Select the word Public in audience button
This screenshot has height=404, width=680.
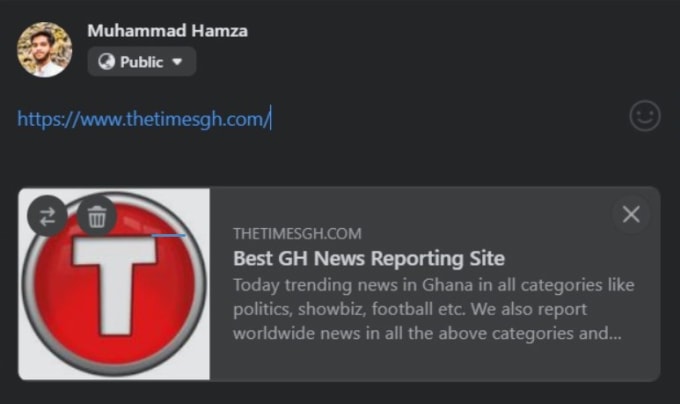pos(142,62)
